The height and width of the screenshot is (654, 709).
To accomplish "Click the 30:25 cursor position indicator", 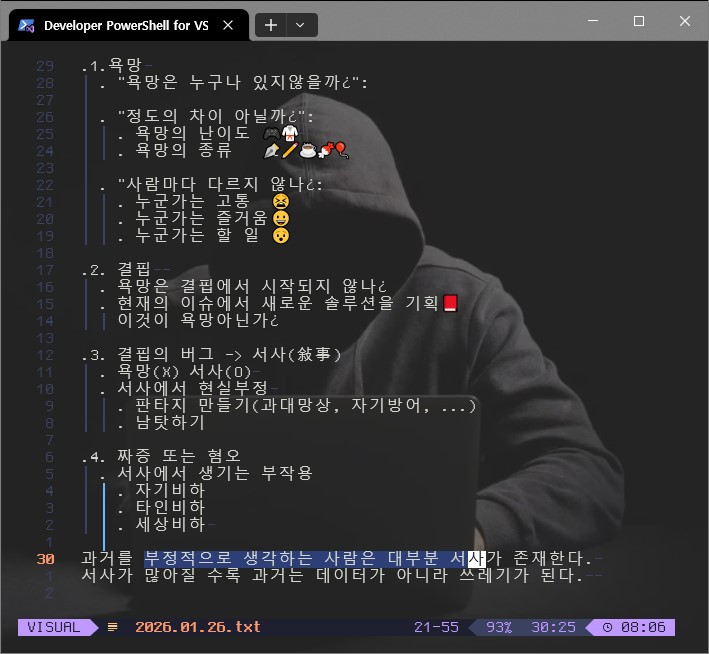I will [553, 627].
